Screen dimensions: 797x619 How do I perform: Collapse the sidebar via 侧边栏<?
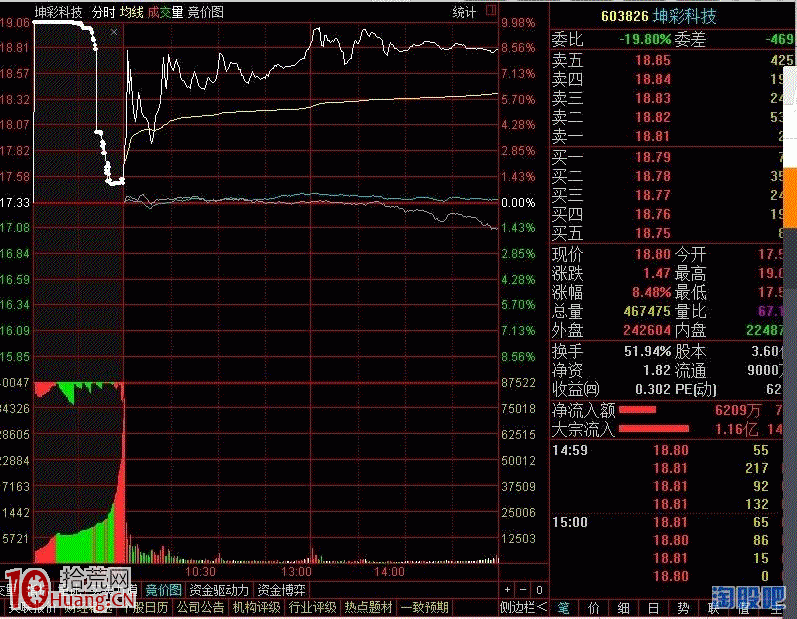click(x=524, y=607)
